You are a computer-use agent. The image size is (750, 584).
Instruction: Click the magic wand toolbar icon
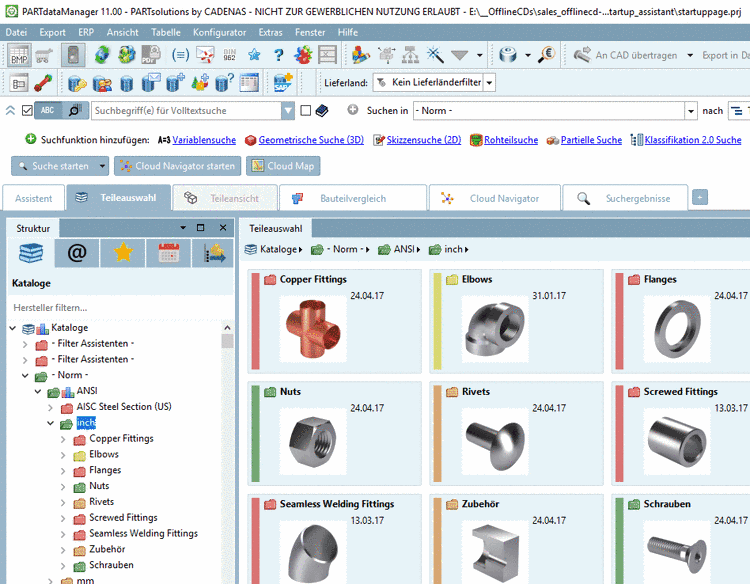435,55
